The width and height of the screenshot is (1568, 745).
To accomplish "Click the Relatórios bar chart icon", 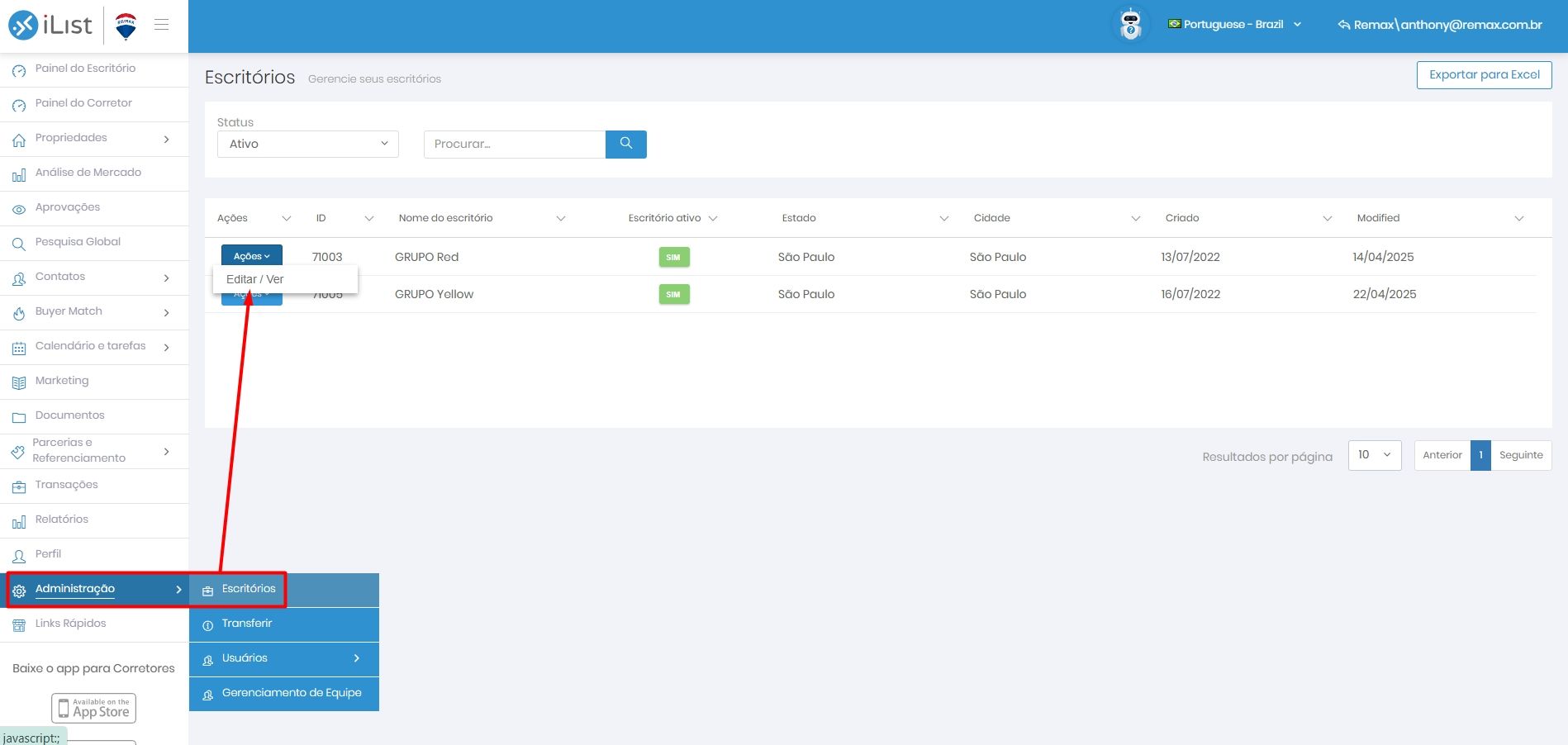I will [x=19, y=521].
